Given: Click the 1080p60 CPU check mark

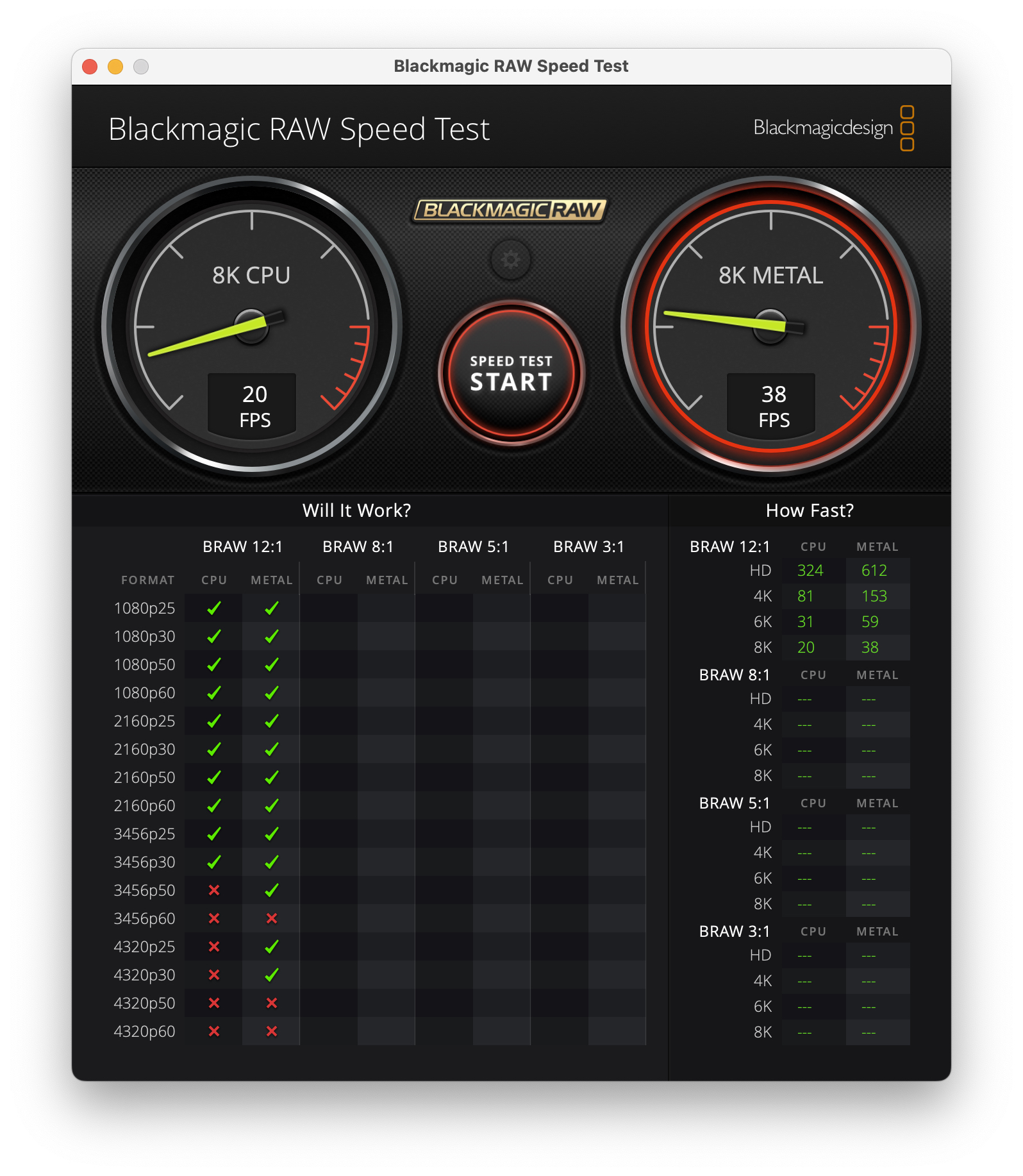Looking at the screenshot, I should coord(214,693).
